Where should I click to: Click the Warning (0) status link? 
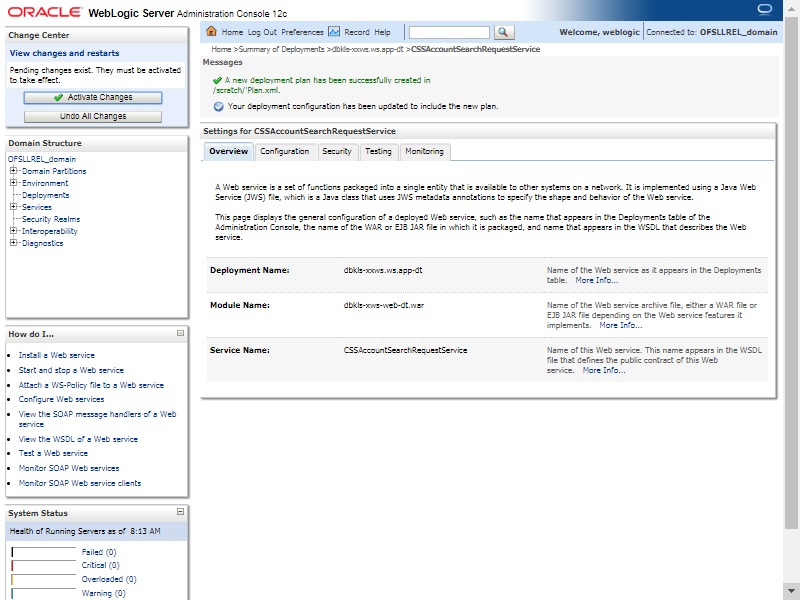point(104,593)
